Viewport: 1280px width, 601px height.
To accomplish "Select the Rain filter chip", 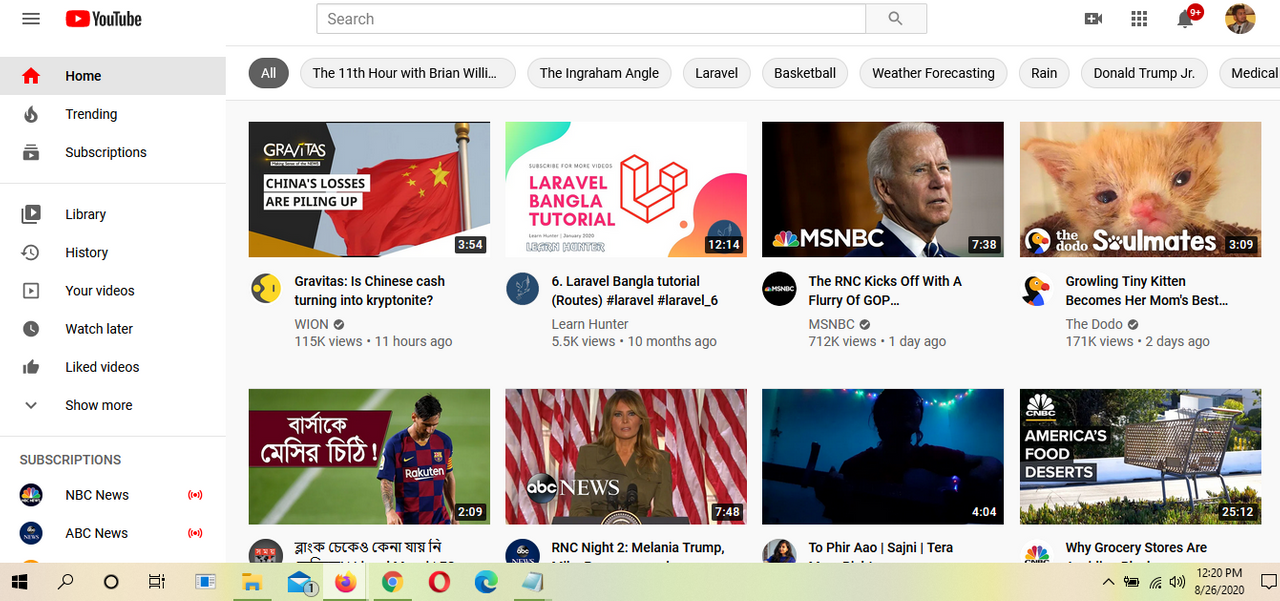I will [x=1044, y=73].
